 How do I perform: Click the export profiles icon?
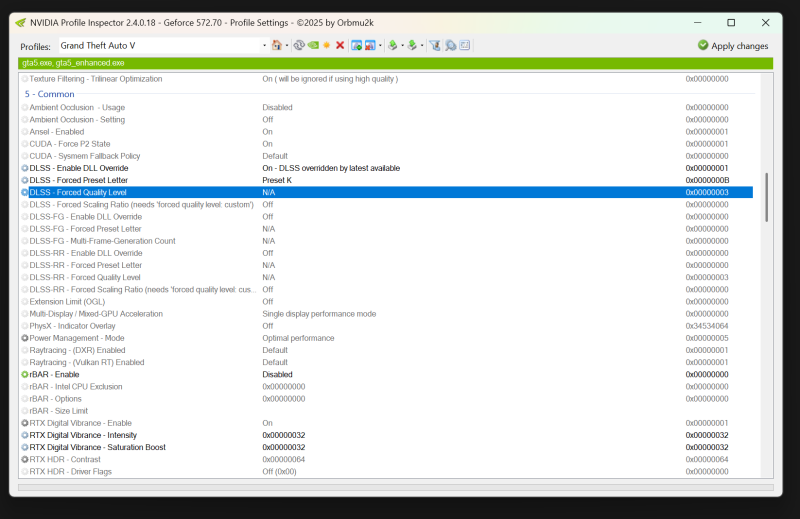tap(392, 45)
